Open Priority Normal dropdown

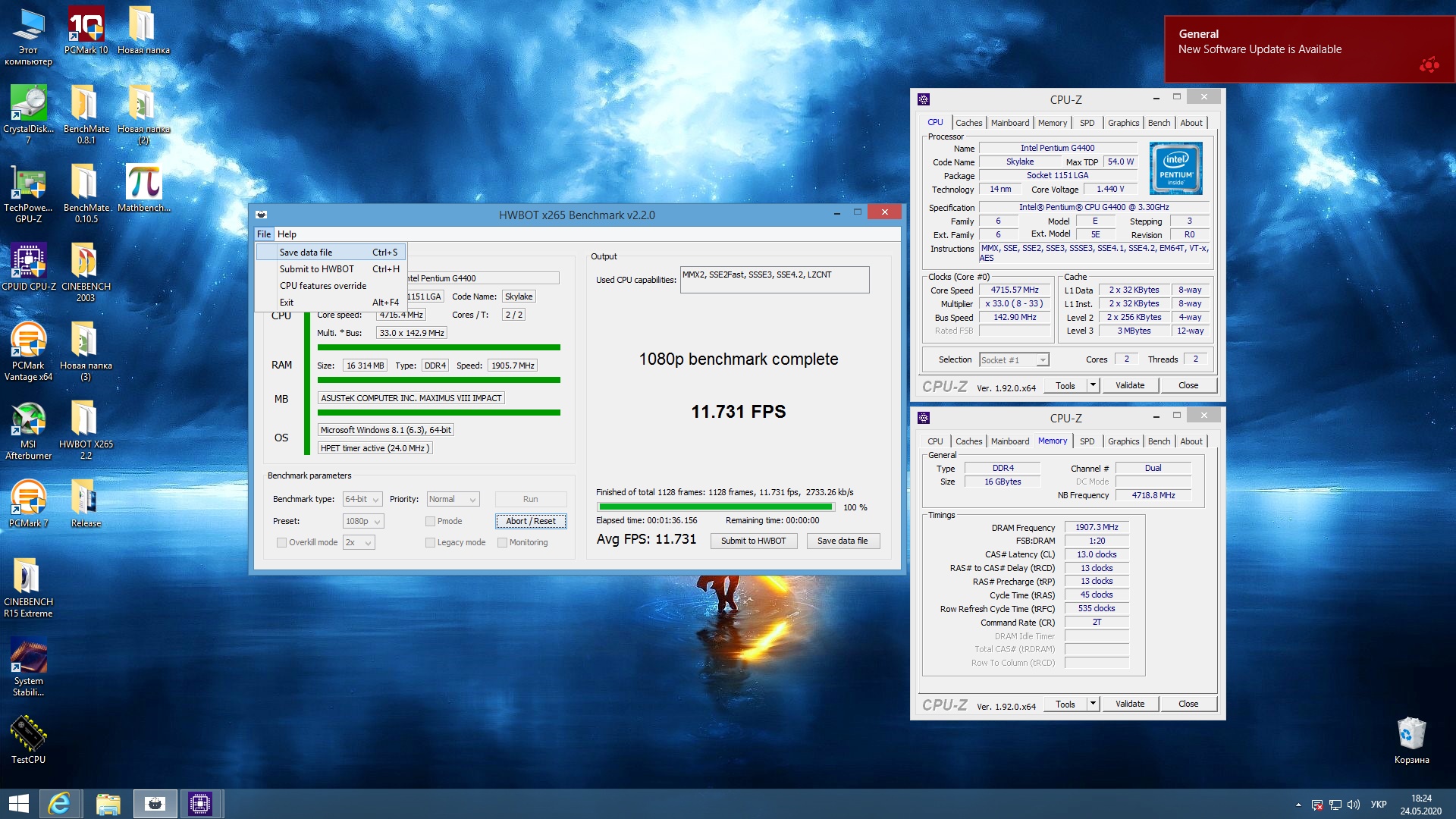click(x=453, y=499)
